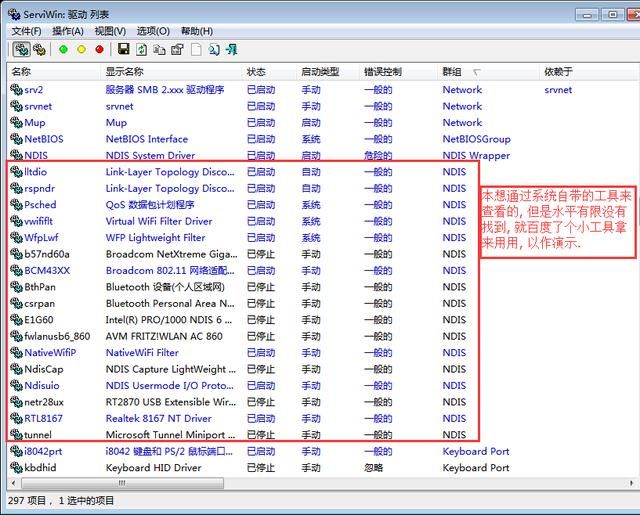Viewport: 640px width, 515px height.
Task: Sort by the 错误控制 column header
Action: tap(398, 72)
